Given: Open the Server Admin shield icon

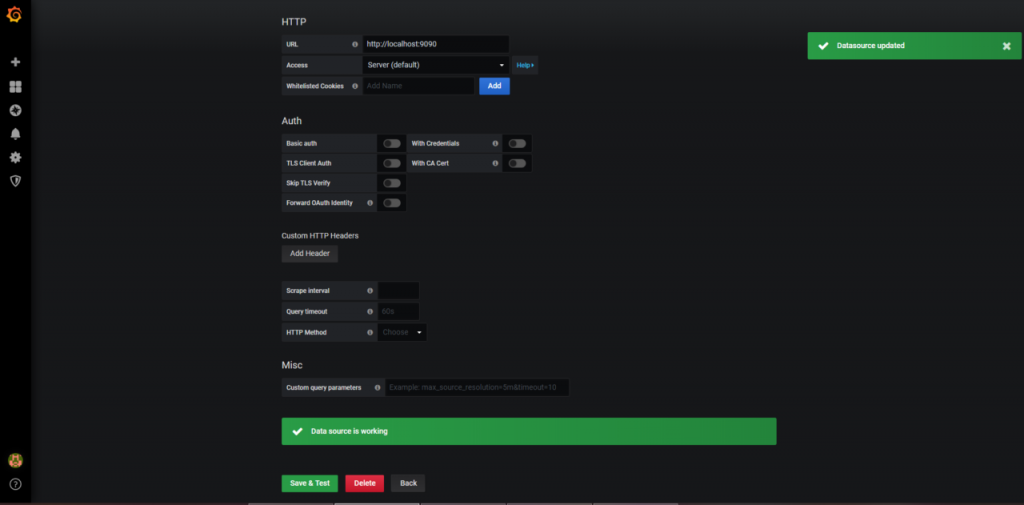Looking at the screenshot, I should [x=16, y=181].
